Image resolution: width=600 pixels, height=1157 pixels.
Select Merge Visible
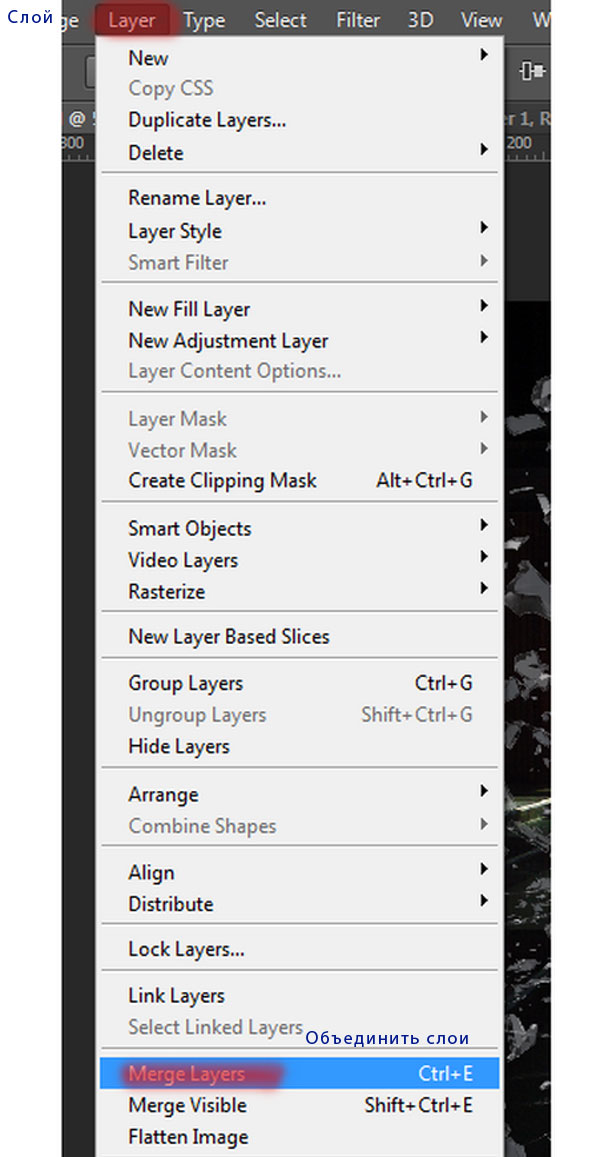(300, 1105)
